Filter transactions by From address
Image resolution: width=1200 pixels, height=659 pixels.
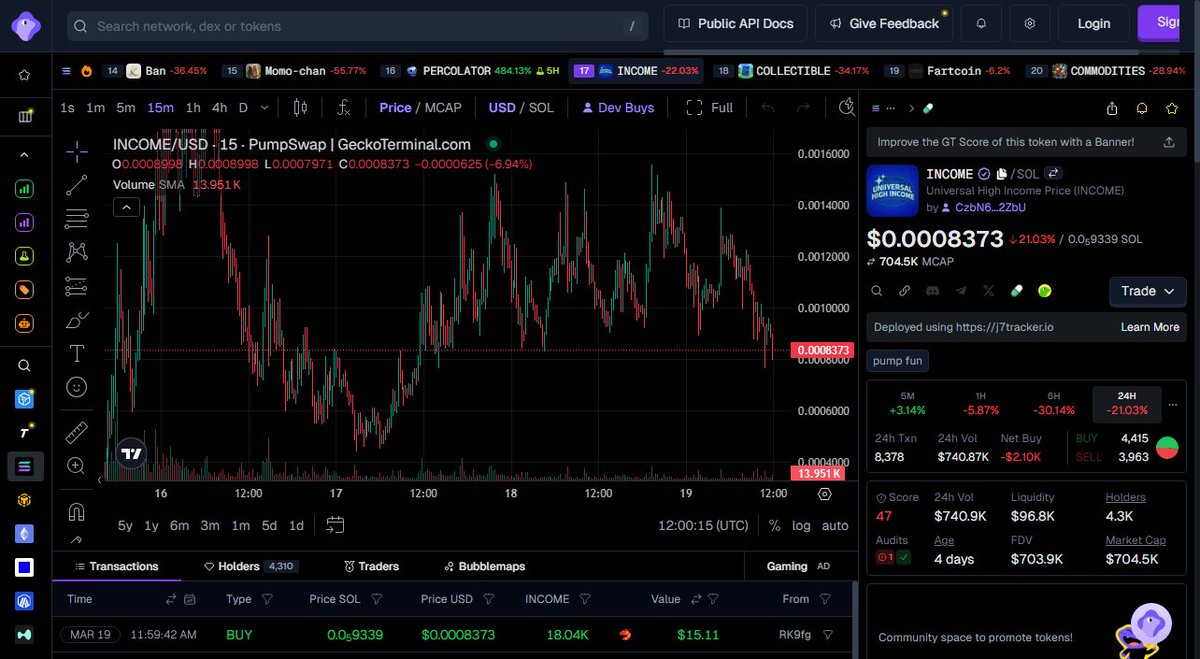[x=825, y=599]
